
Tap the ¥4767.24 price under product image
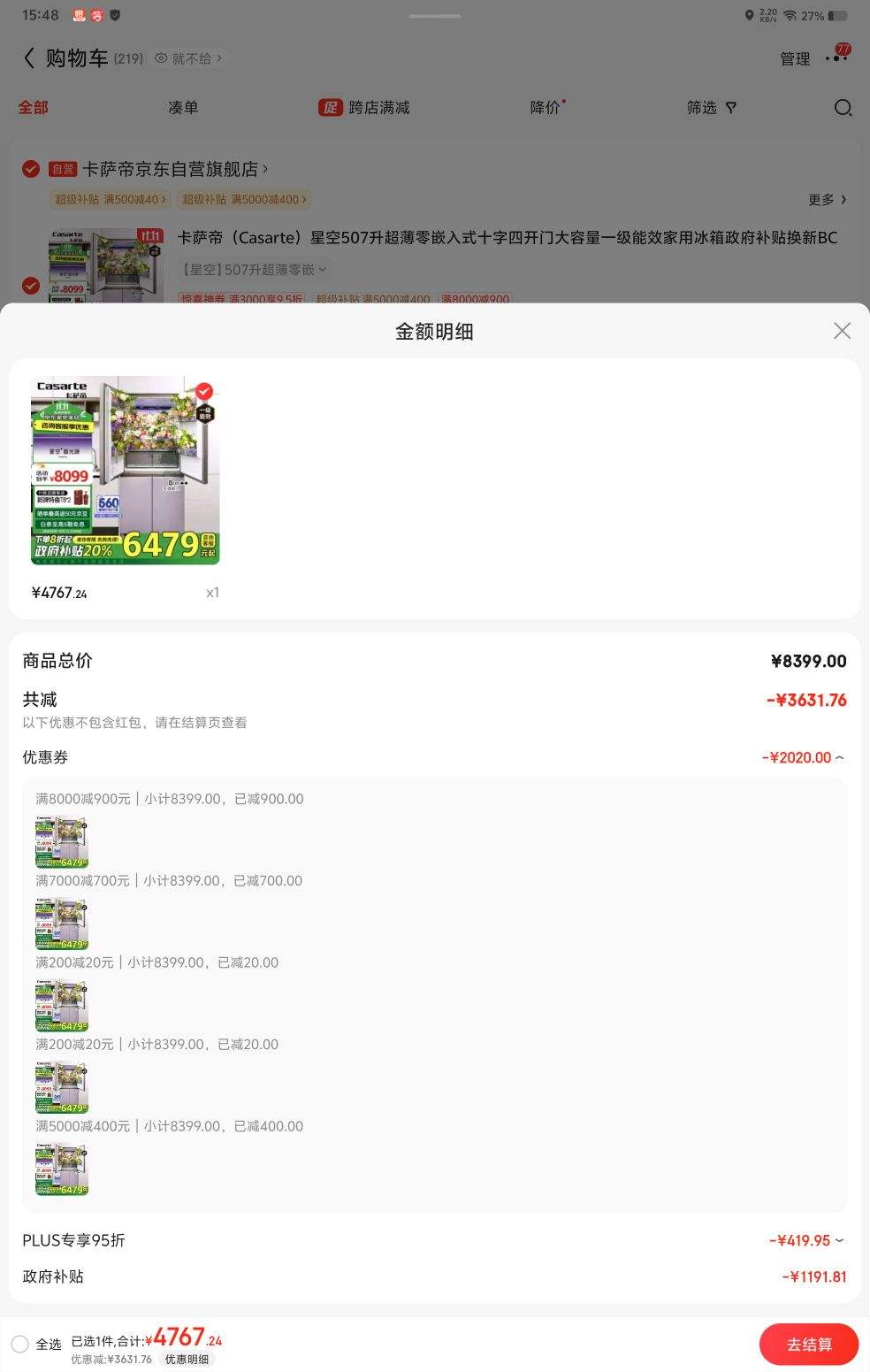[59, 593]
